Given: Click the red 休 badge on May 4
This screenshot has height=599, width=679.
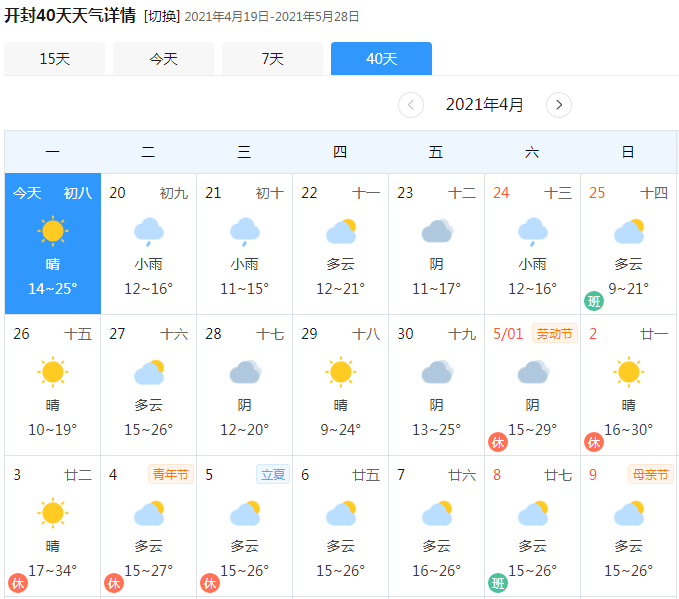Looking at the screenshot, I should 114,583.
